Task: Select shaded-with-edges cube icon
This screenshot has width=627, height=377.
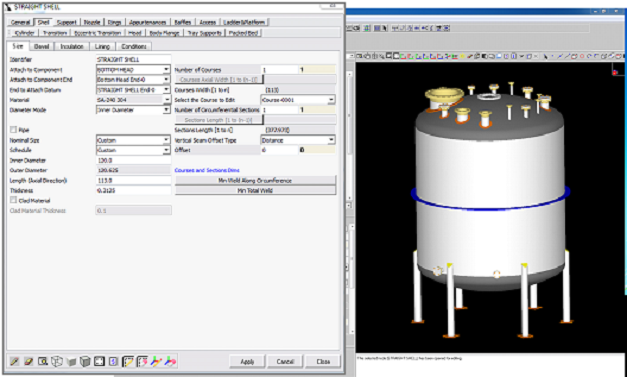Action: (x=85, y=362)
